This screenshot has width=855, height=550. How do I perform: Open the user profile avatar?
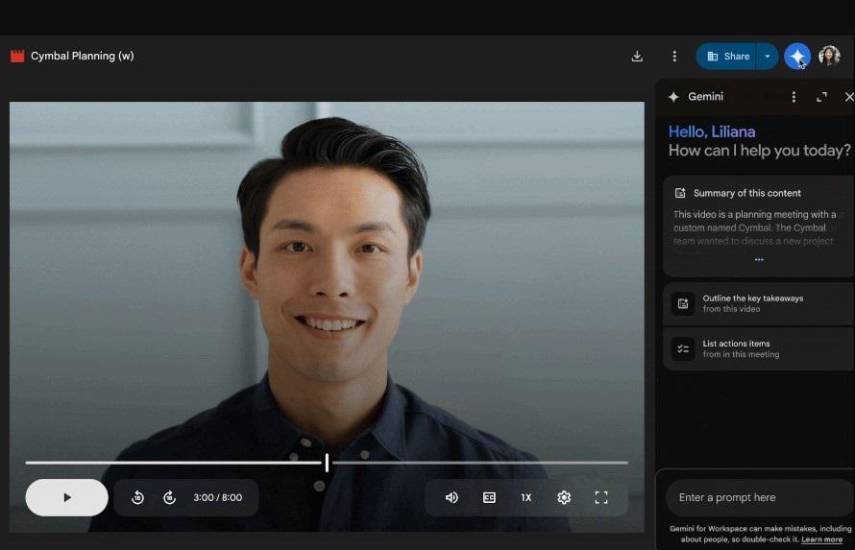[x=829, y=56]
